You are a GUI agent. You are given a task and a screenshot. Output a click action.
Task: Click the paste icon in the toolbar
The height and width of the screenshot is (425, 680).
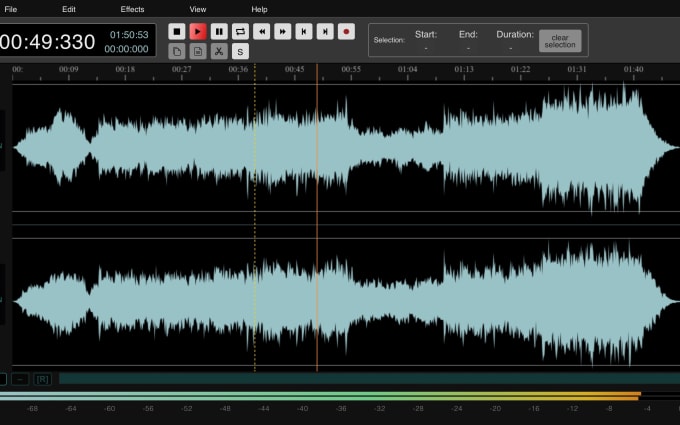pos(198,52)
